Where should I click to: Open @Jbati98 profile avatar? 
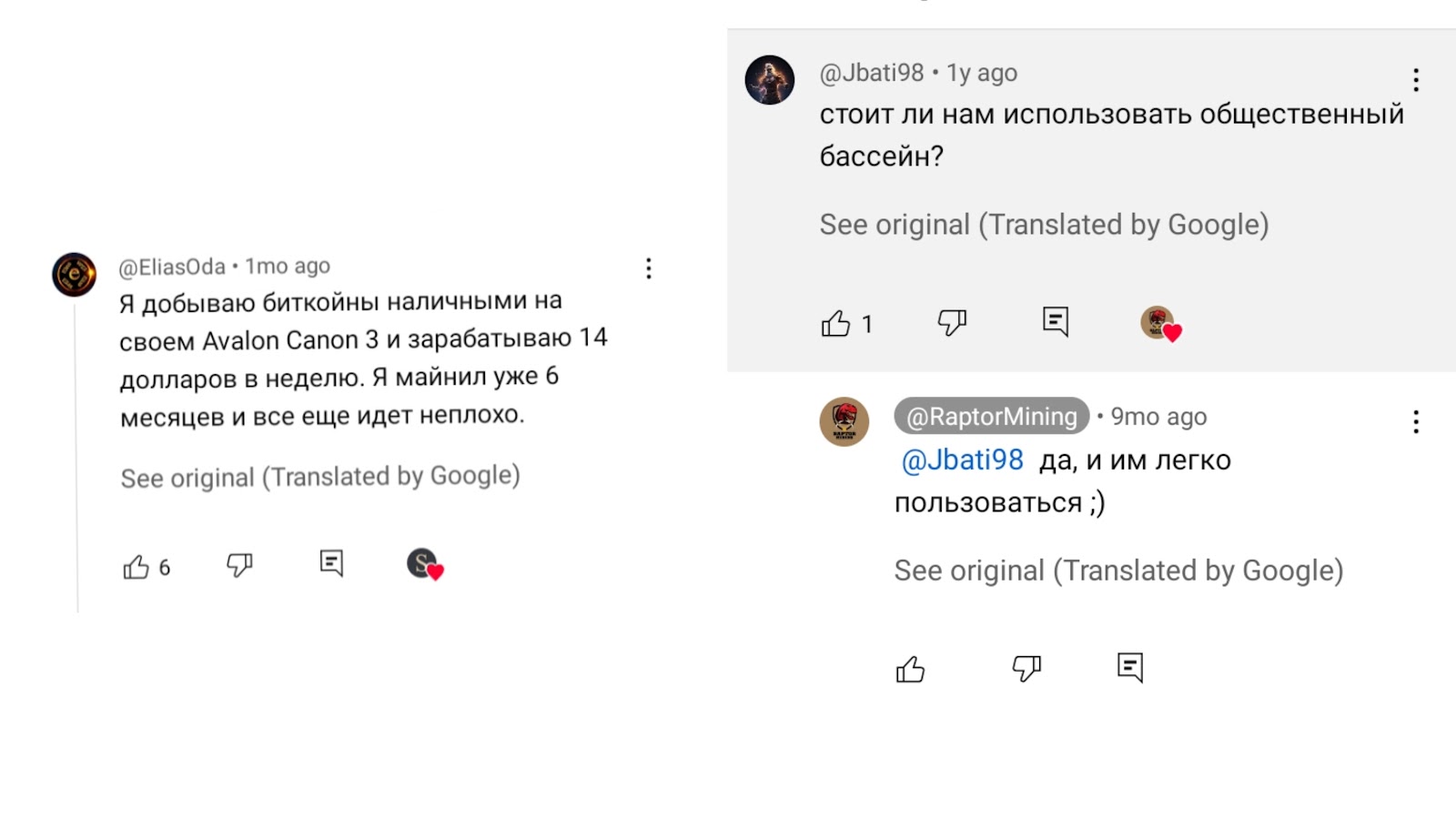pos(770,80)
